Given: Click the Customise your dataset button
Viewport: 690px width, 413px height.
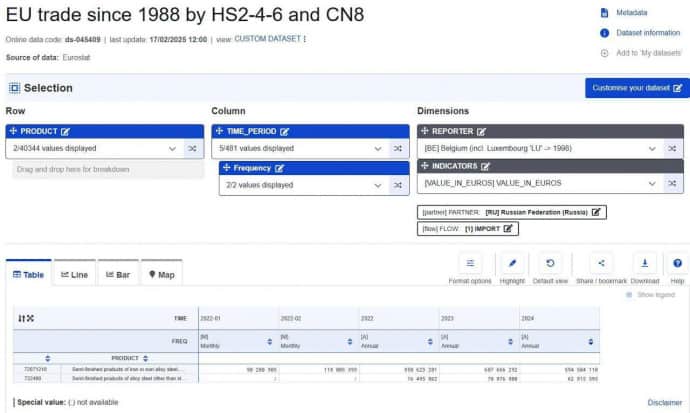Looking at the screenshot, I should pos(636,88).
